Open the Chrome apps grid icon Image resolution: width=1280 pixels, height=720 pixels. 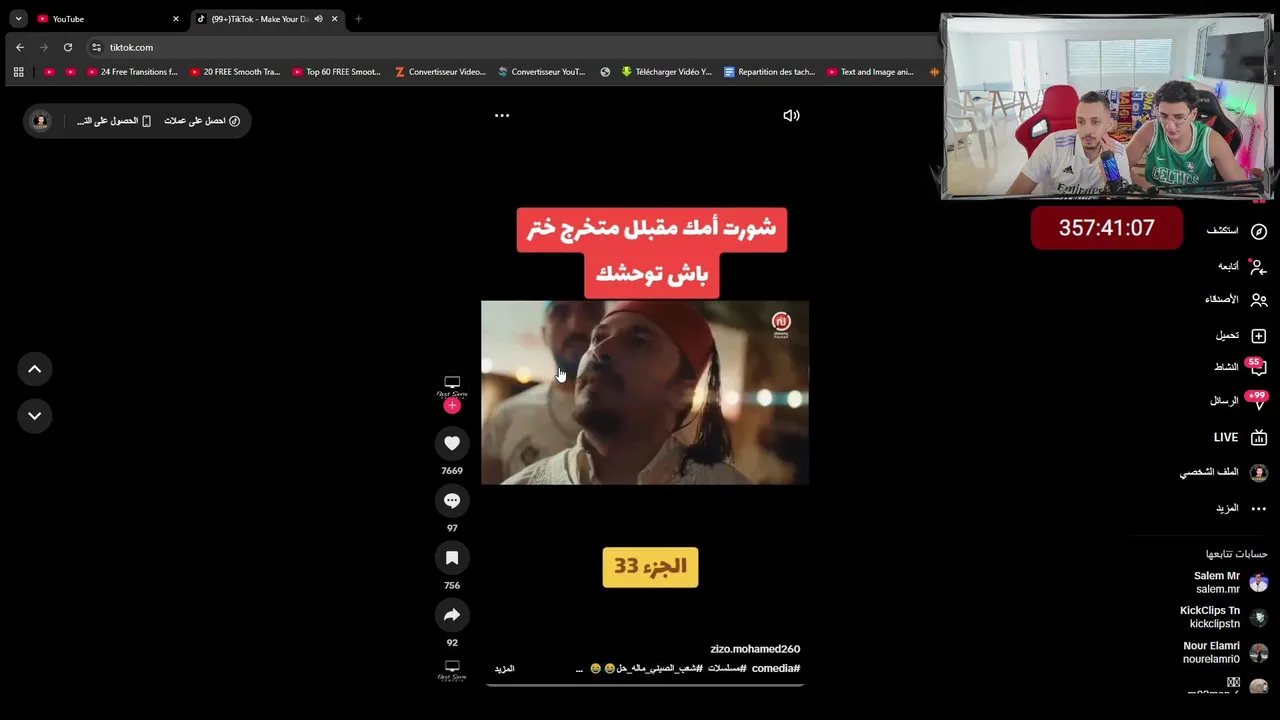click(x=18, y=72)
